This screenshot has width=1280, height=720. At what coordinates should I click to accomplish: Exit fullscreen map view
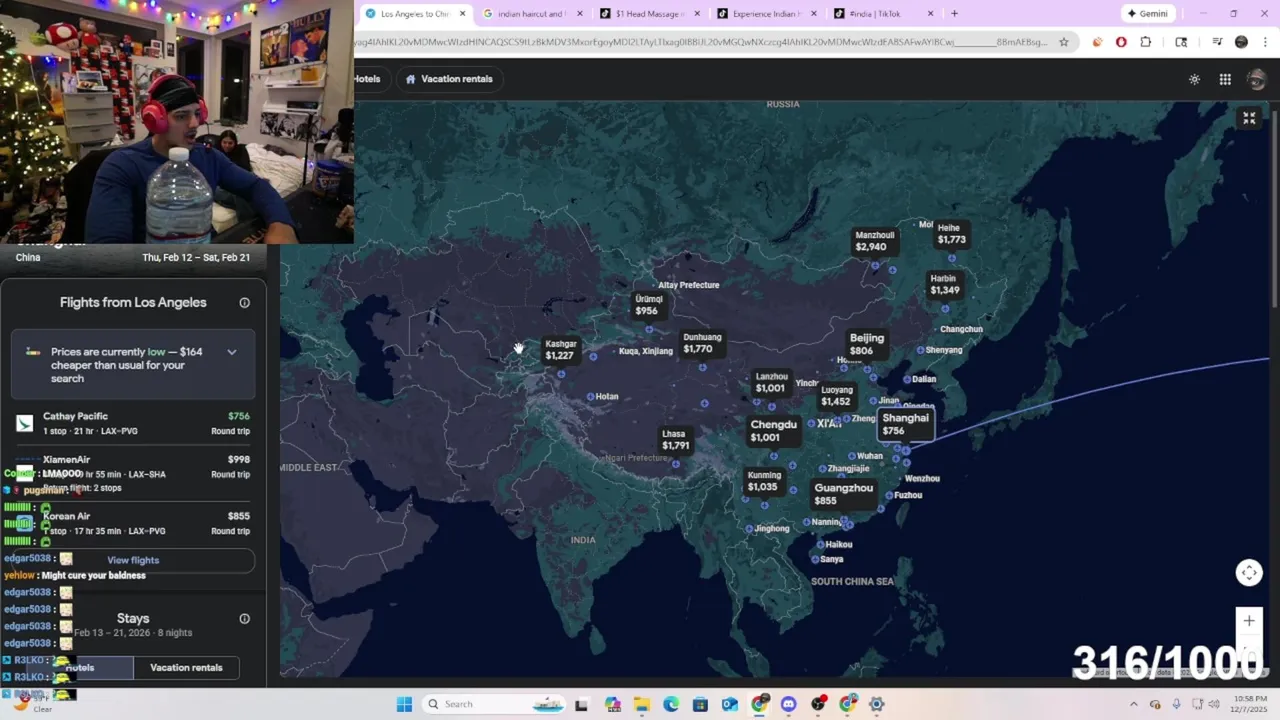pyautogui.click(x=1249, y=118)
